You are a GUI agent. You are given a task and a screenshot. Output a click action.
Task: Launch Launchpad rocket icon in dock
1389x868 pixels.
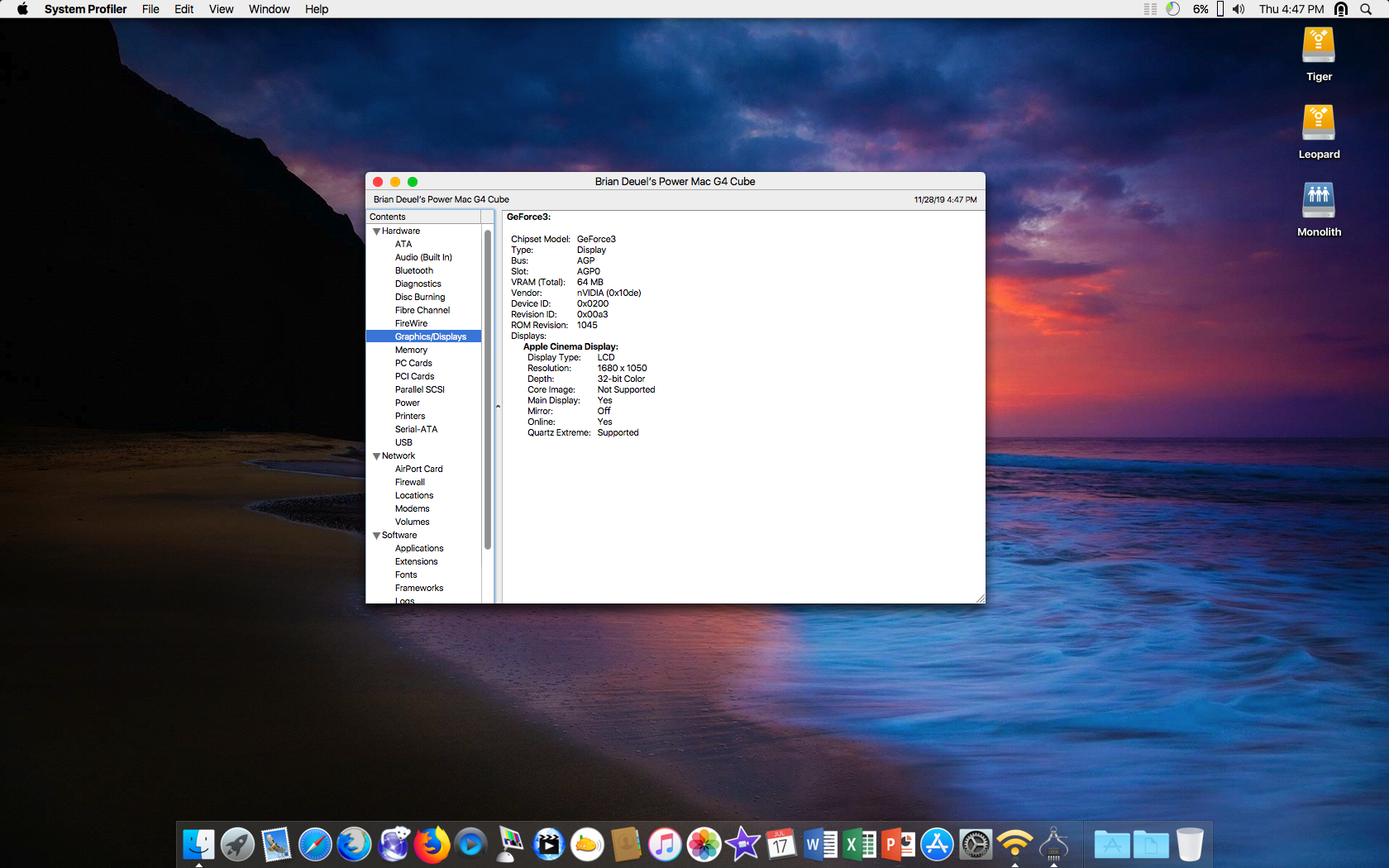coord(237,845)
